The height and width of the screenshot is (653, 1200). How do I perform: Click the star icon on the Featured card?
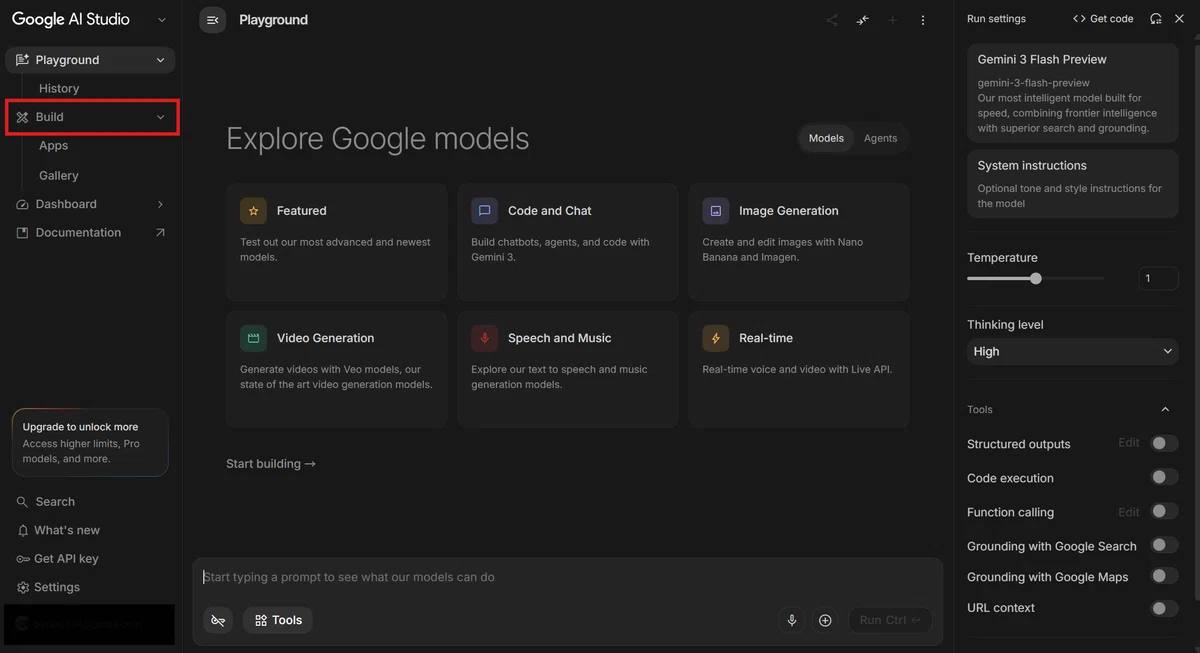coord(253,211)
